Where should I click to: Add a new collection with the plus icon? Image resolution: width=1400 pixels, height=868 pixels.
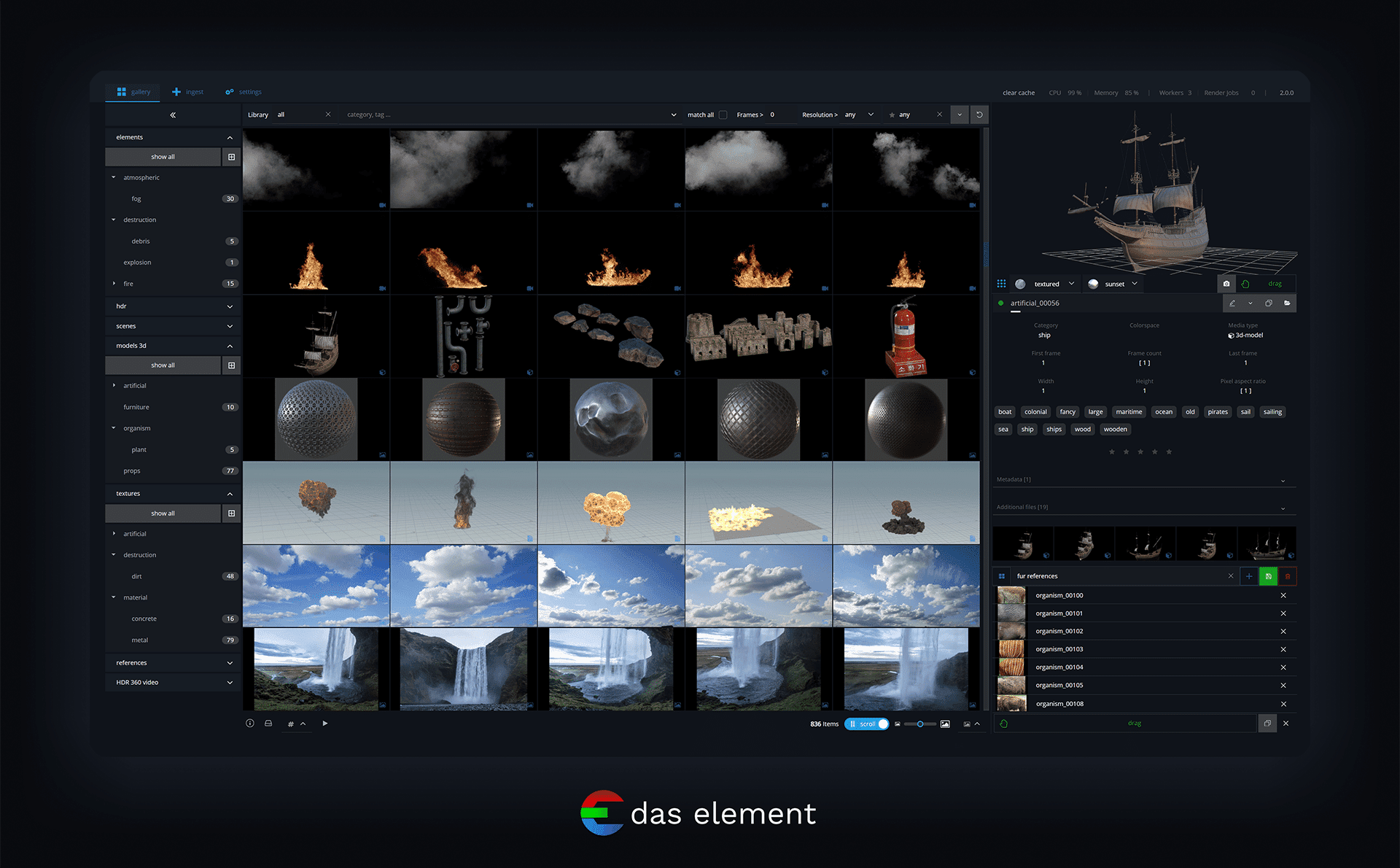tap(1249, 576)
